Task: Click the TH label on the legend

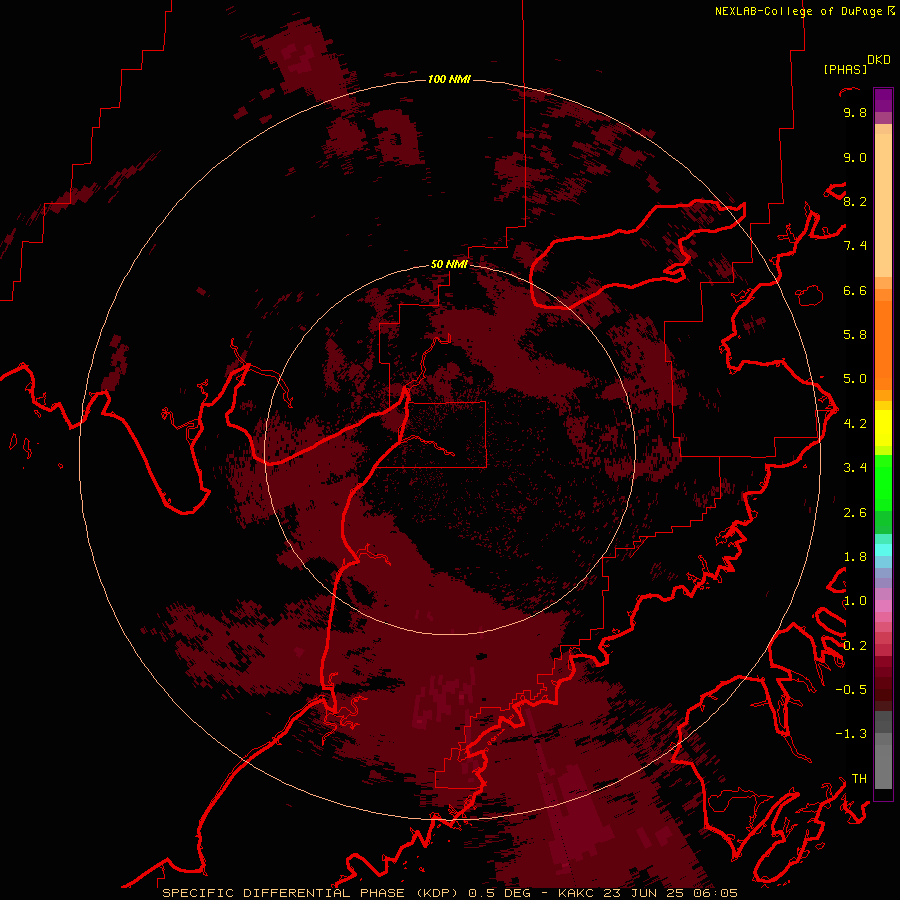Action: [859, 779]
